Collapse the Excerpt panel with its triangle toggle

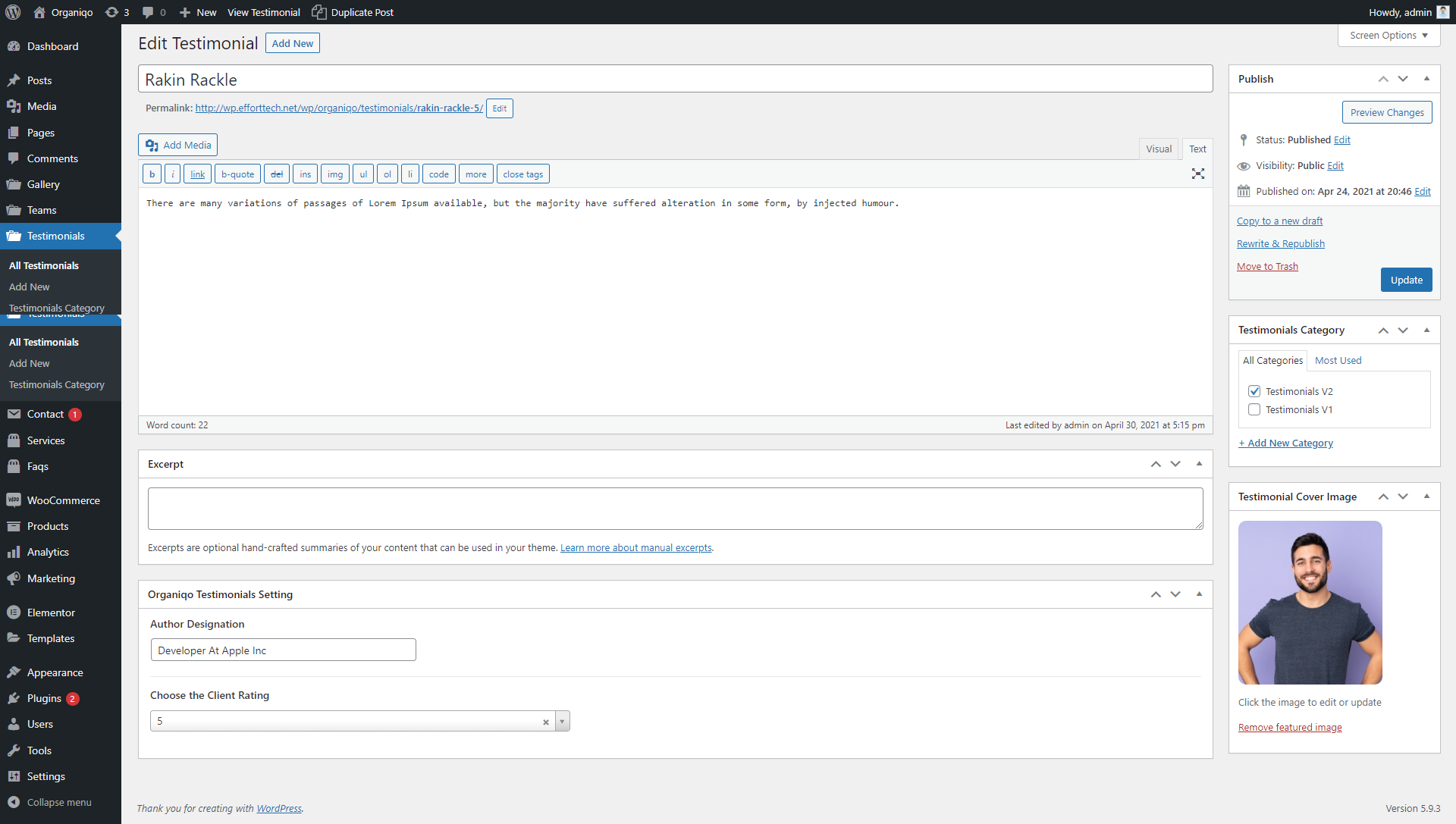[x=1199, y=464]
